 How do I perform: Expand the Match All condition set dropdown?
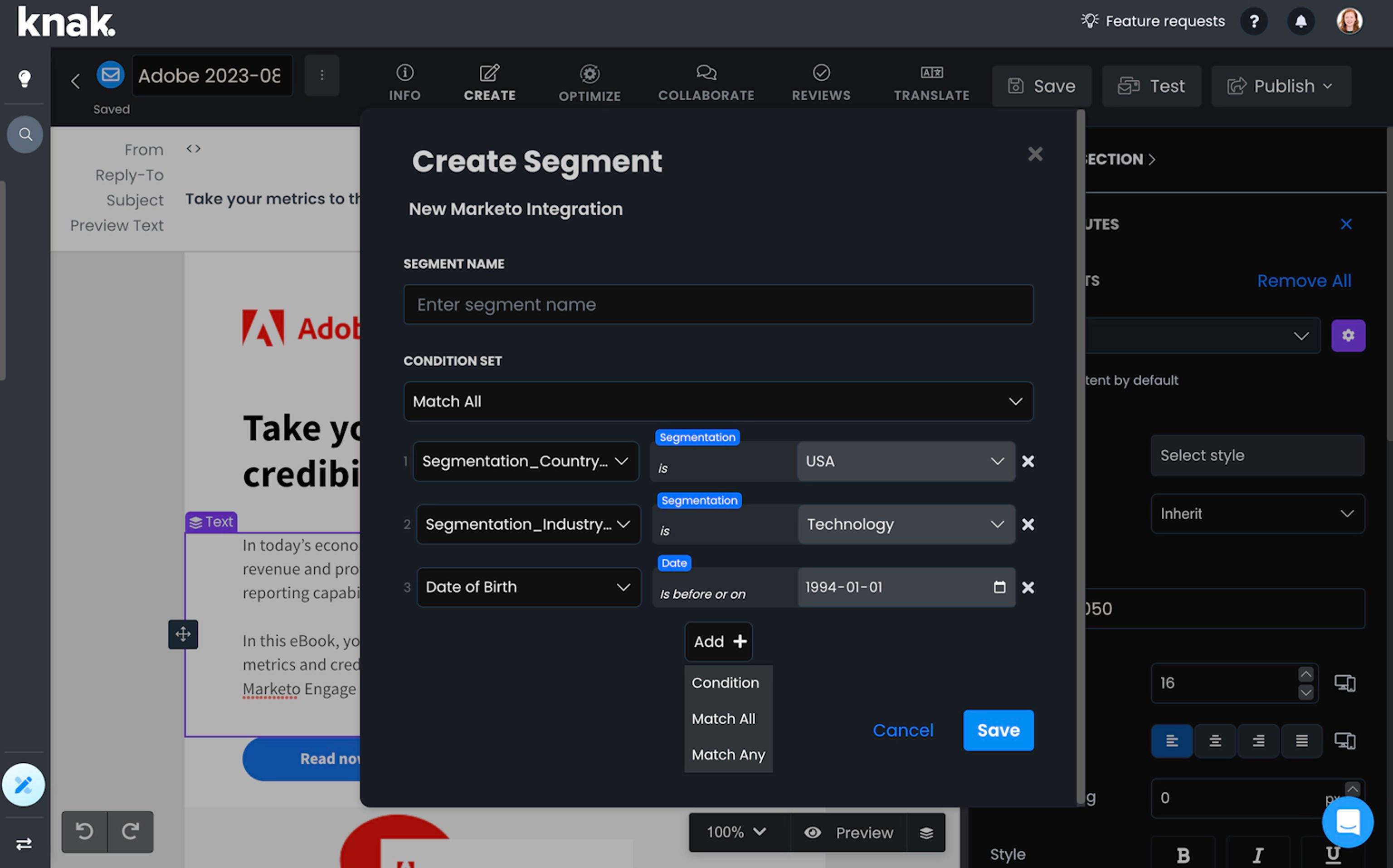(718, 401)
